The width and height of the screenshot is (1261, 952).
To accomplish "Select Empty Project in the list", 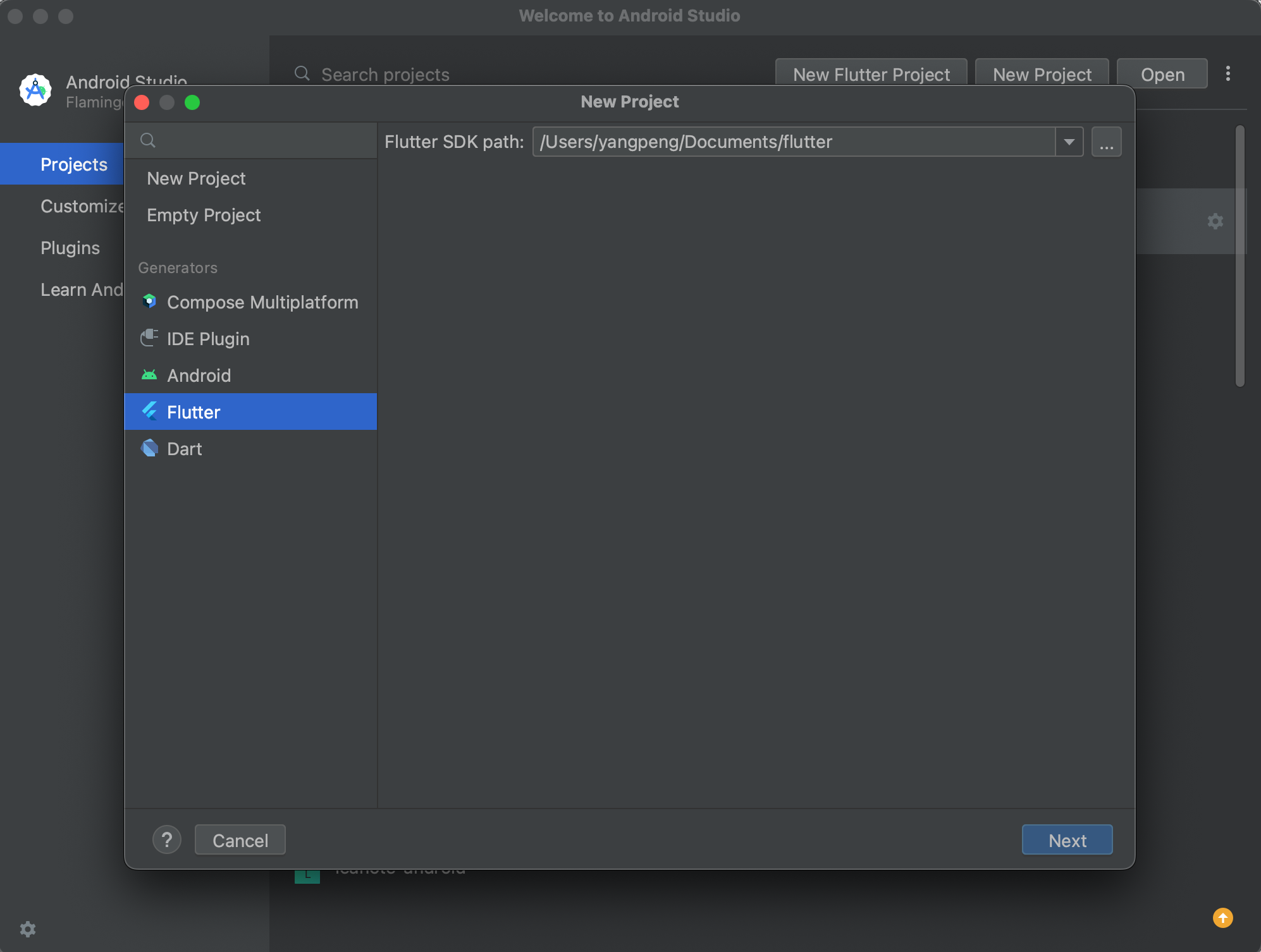I will [204, 215].
